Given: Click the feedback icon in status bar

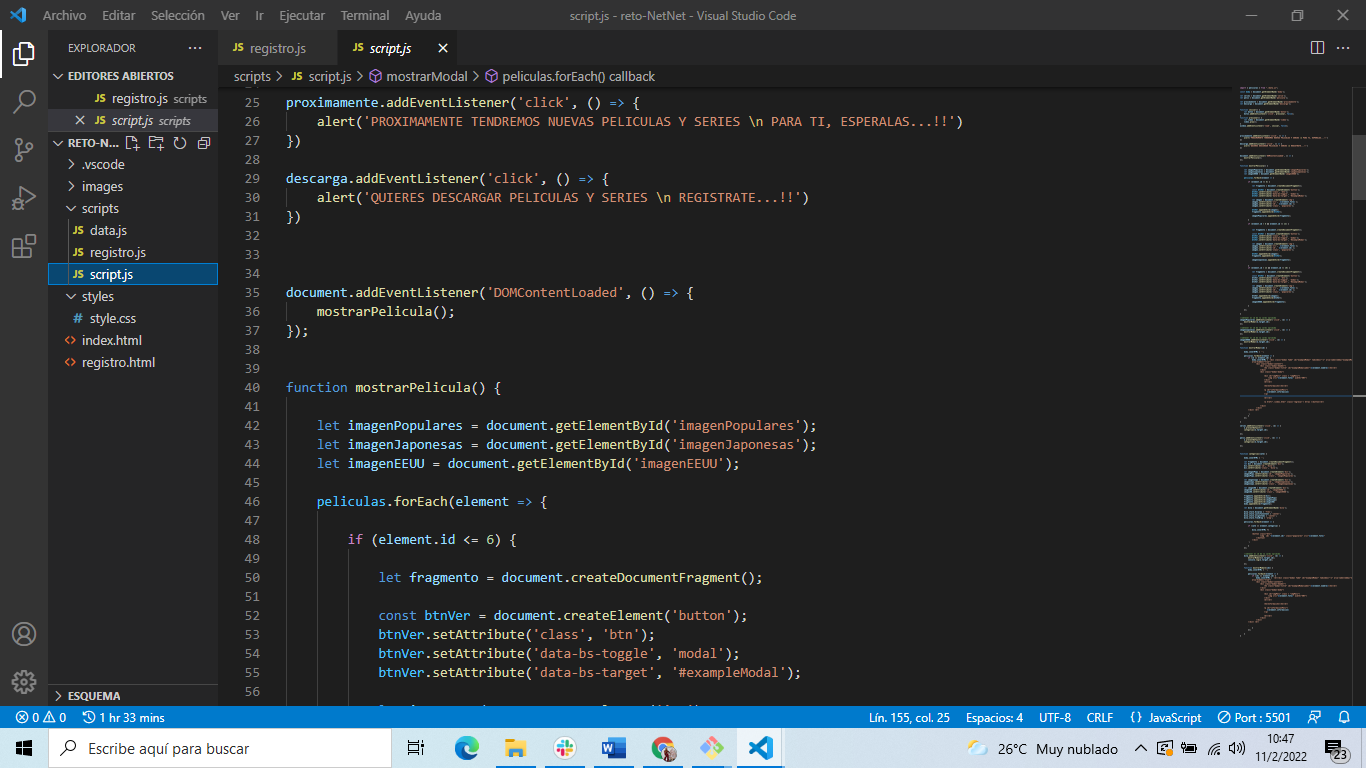Looking at the screenshot, I should point(1314,717).
